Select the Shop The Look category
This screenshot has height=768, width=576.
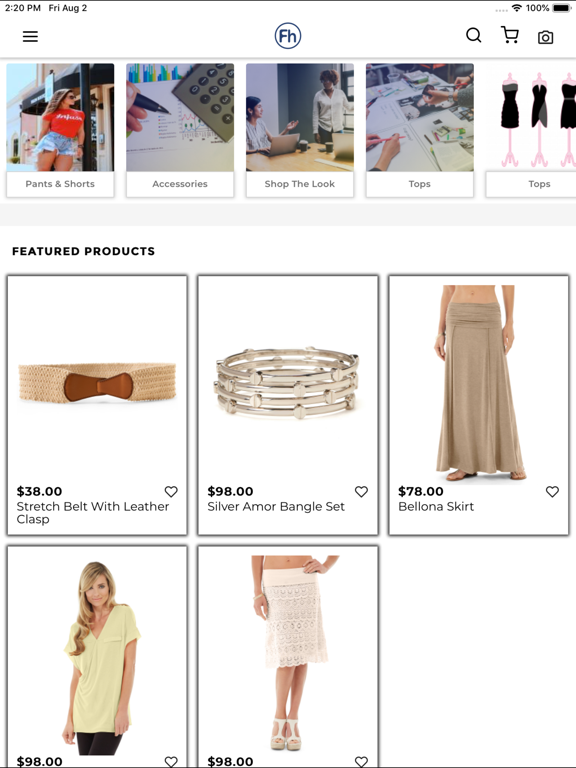point(300,184)
